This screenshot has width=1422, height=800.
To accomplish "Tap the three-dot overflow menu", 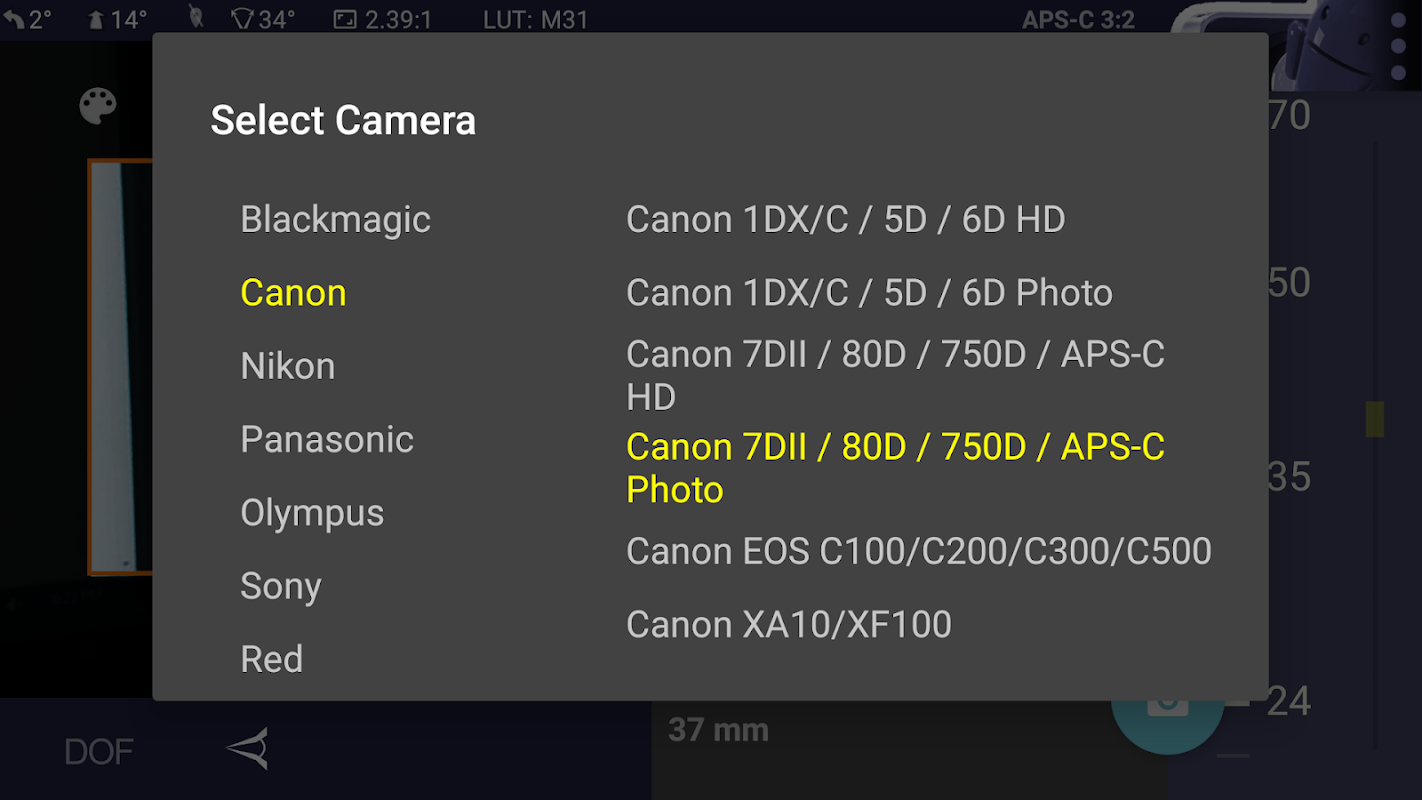I will point(1398,46).
